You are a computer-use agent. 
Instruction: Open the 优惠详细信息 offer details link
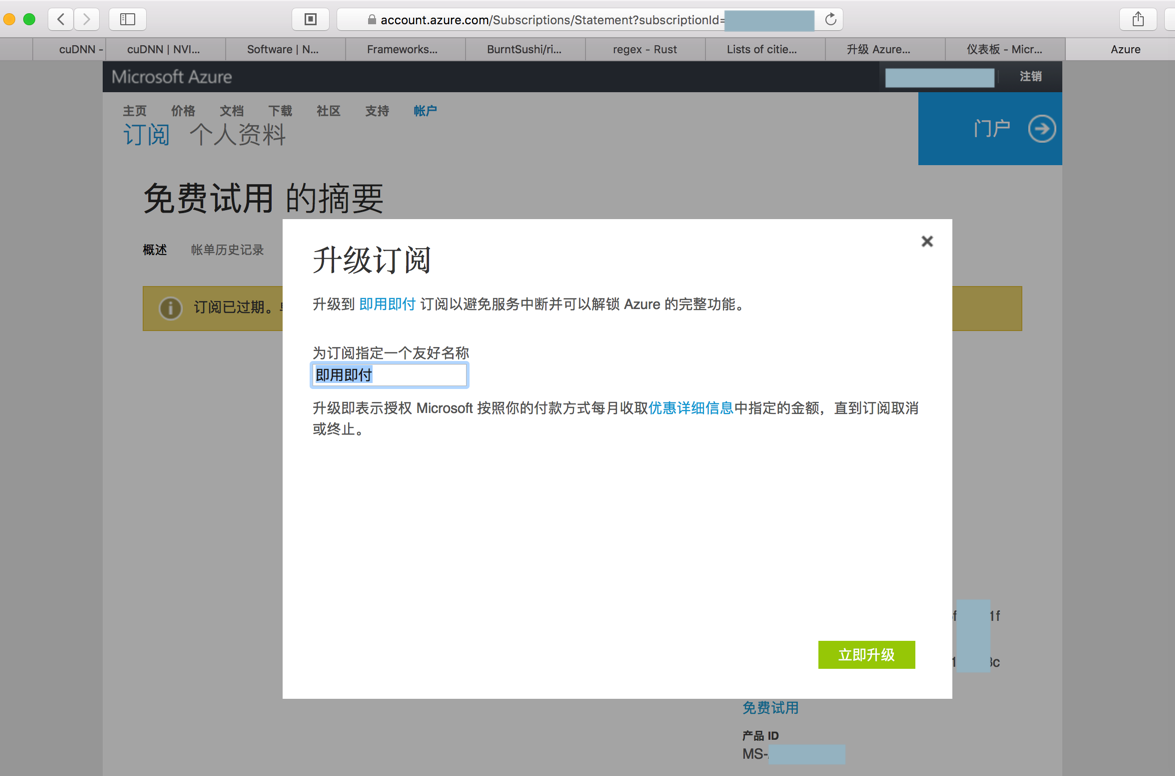(691, 408)
